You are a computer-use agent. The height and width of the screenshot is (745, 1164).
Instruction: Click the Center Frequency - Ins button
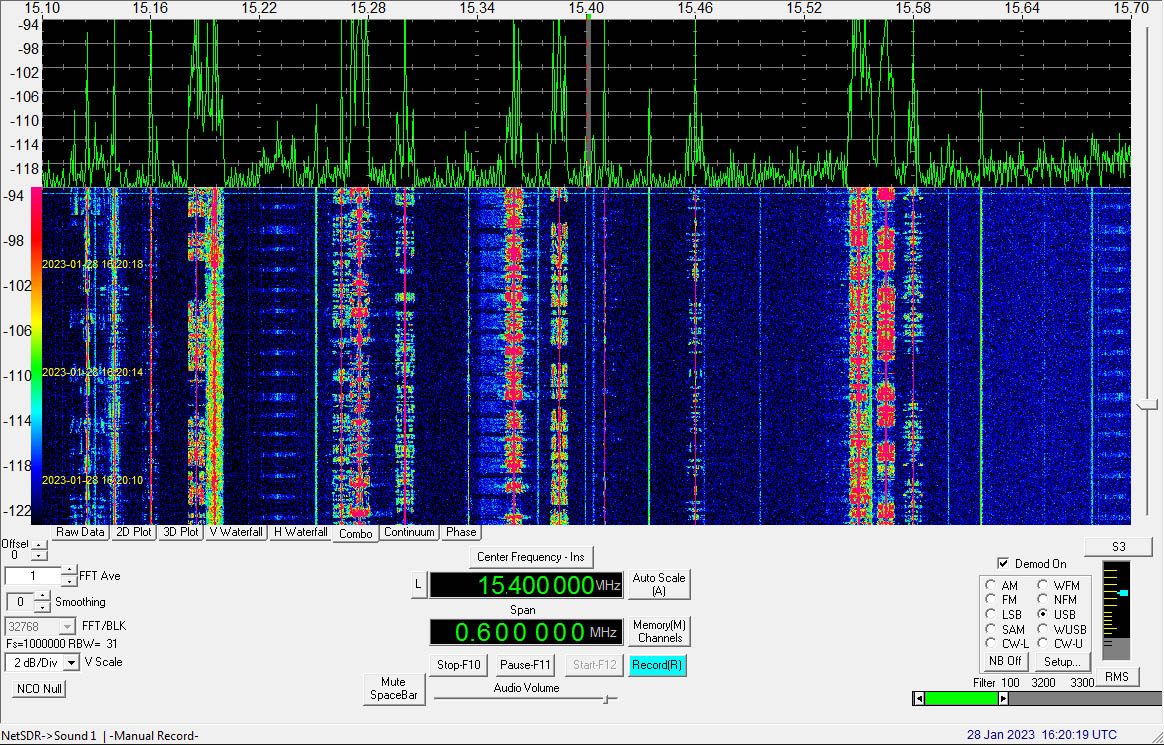531,557
